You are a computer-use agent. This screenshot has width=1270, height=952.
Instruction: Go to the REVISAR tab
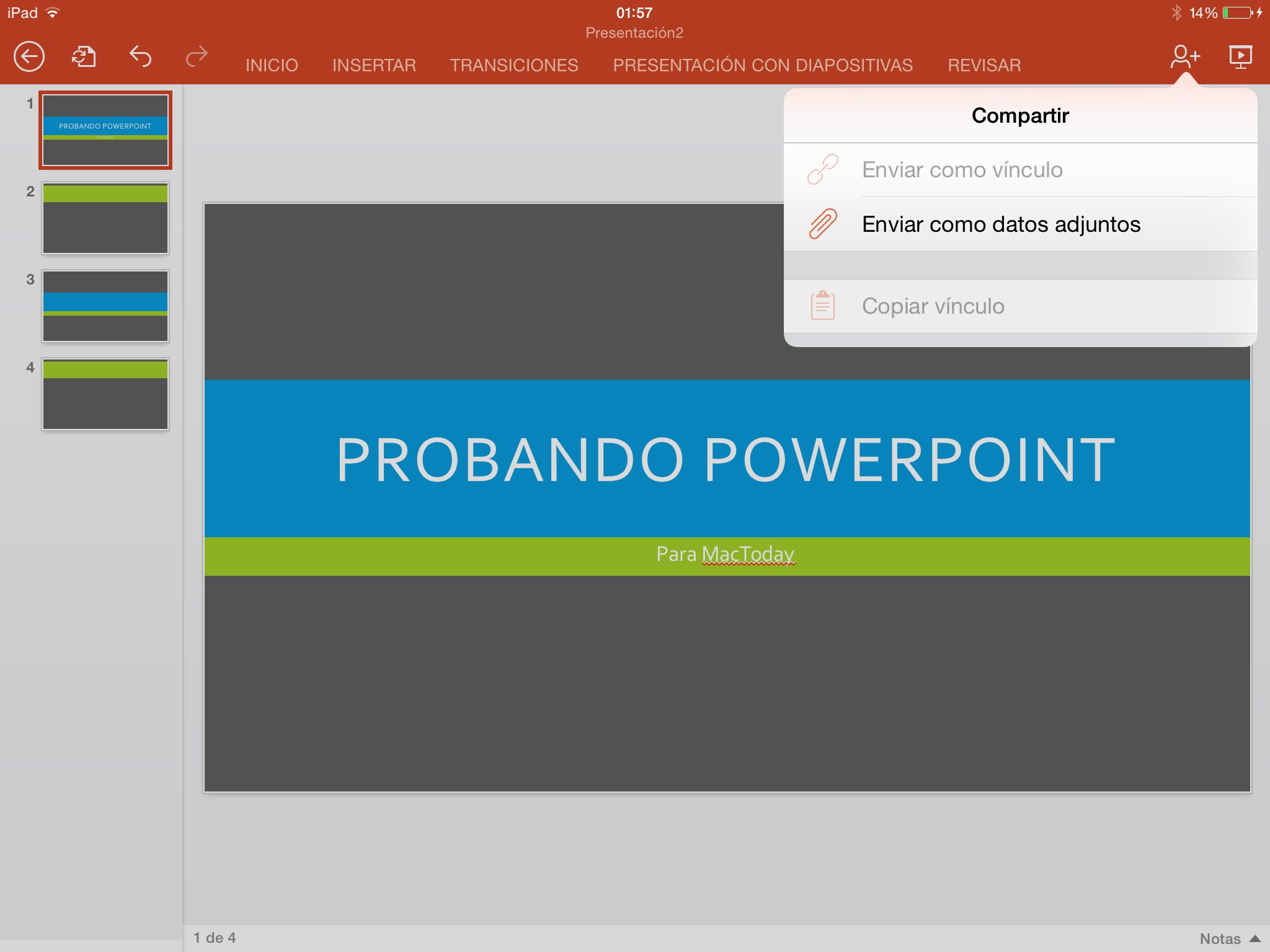click(x=984, y=65)
